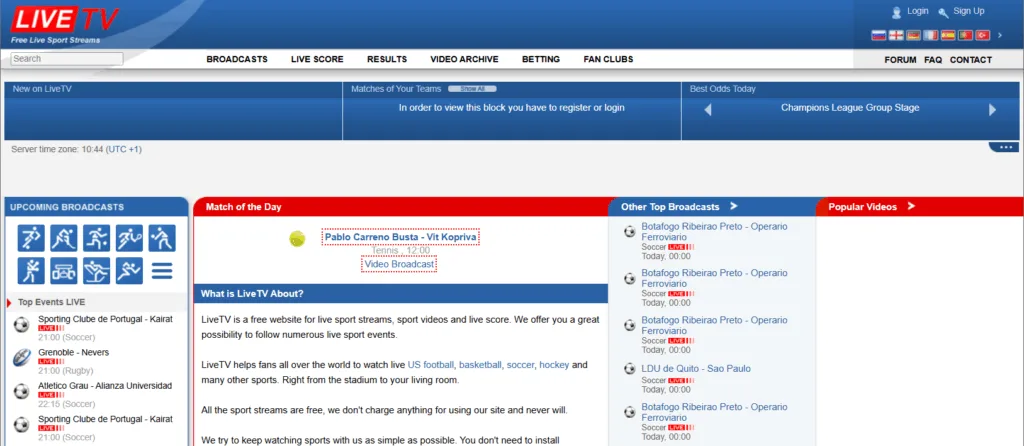1024x446 pixels.
Task: Select the tennis sport icon
Action: coord(130,238)
